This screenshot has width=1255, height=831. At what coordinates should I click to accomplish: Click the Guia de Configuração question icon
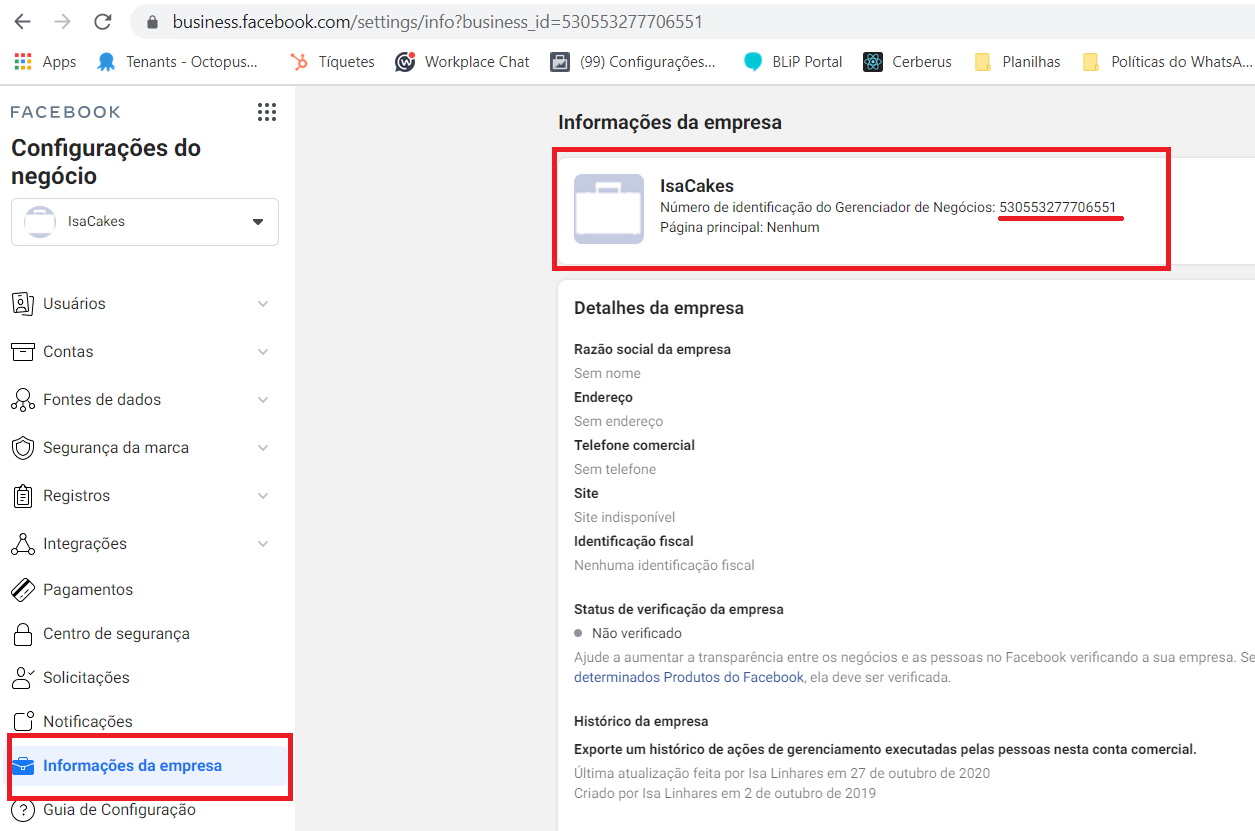pyautogui.click(x=22, y=810)
